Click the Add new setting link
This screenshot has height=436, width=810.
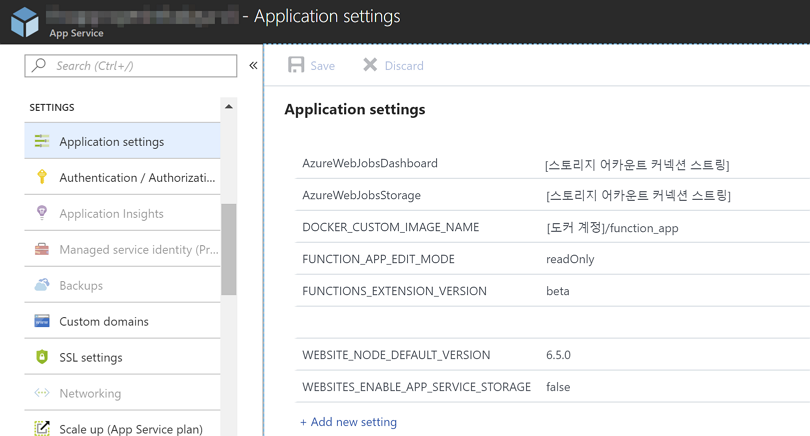(x=348, y=422)
